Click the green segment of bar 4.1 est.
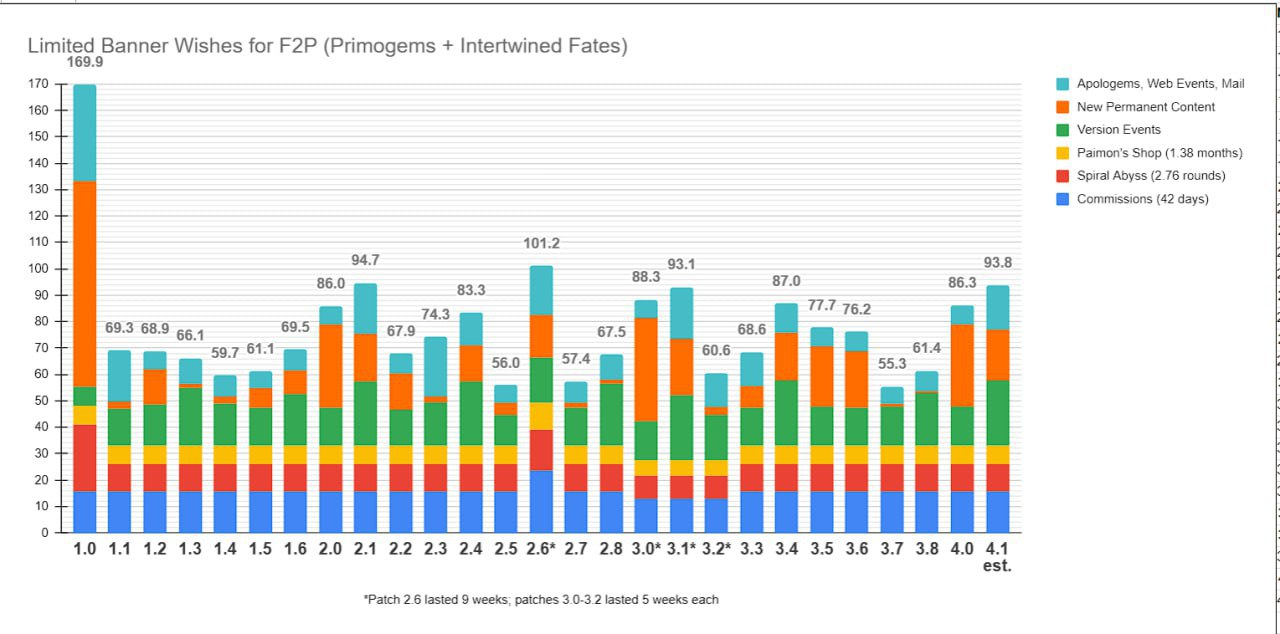The image size is (1280, 634). (997, 413)
